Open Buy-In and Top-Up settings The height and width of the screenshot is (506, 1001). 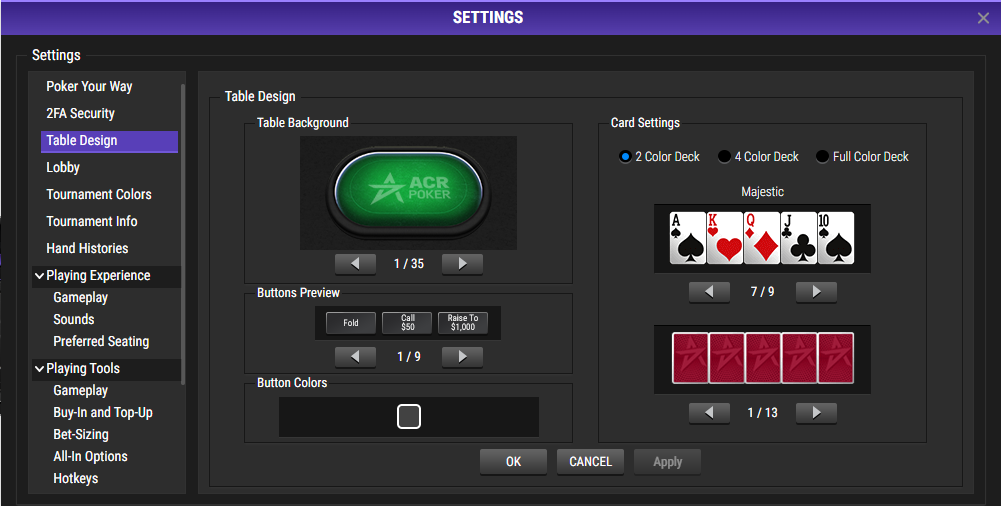(x=103, y=413)
